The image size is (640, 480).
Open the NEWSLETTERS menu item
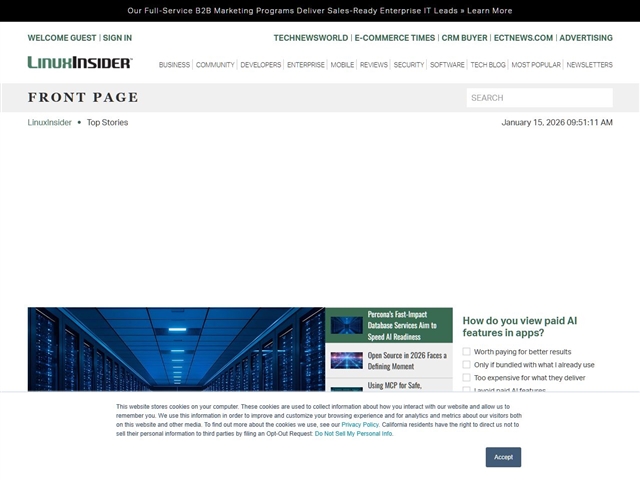click(589, 65)
